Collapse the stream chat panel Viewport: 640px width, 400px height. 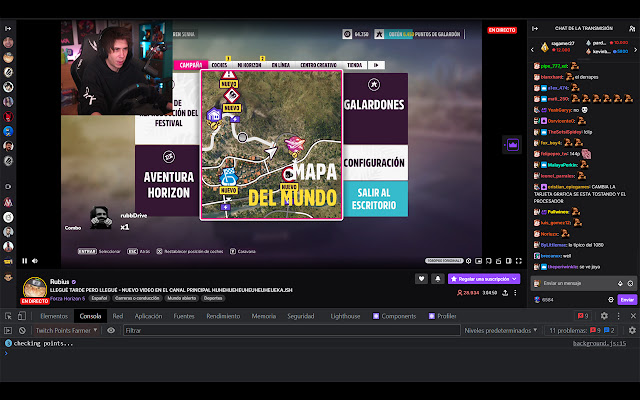(535, 29)
